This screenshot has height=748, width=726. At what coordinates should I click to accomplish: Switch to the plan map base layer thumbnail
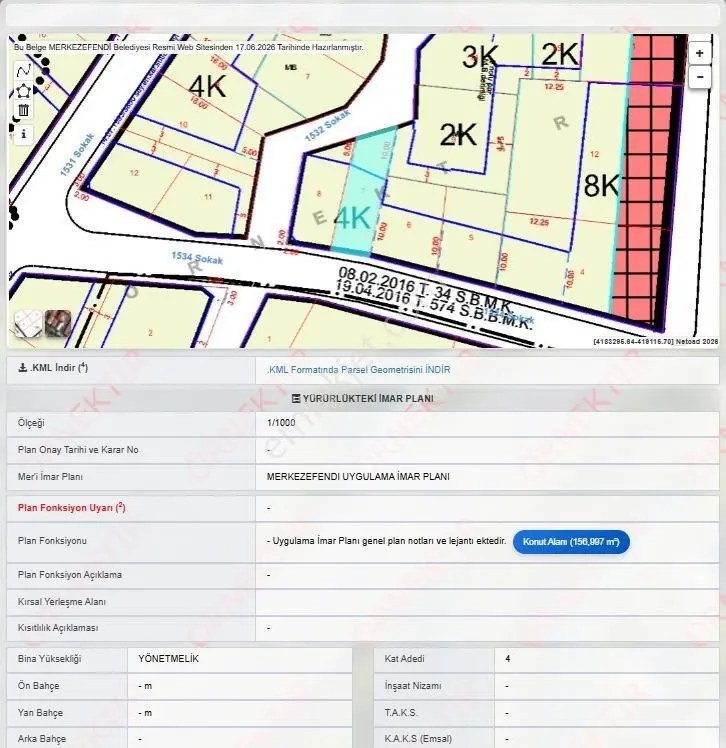click(x=28, y=323)
